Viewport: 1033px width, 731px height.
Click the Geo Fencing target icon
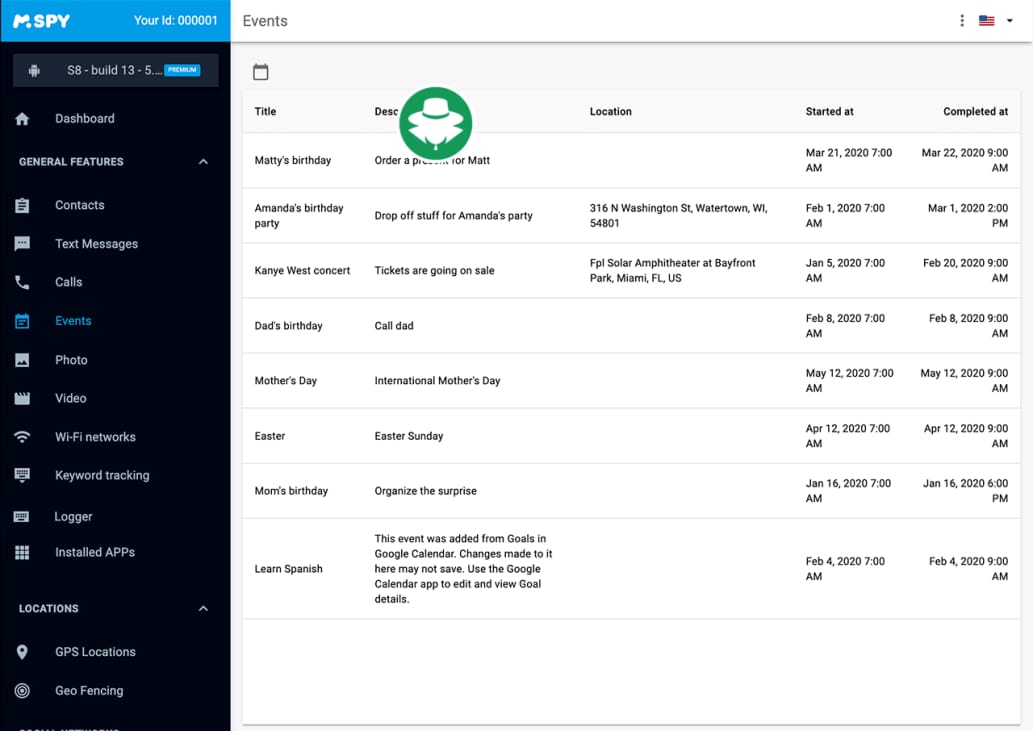pos(22,690)
